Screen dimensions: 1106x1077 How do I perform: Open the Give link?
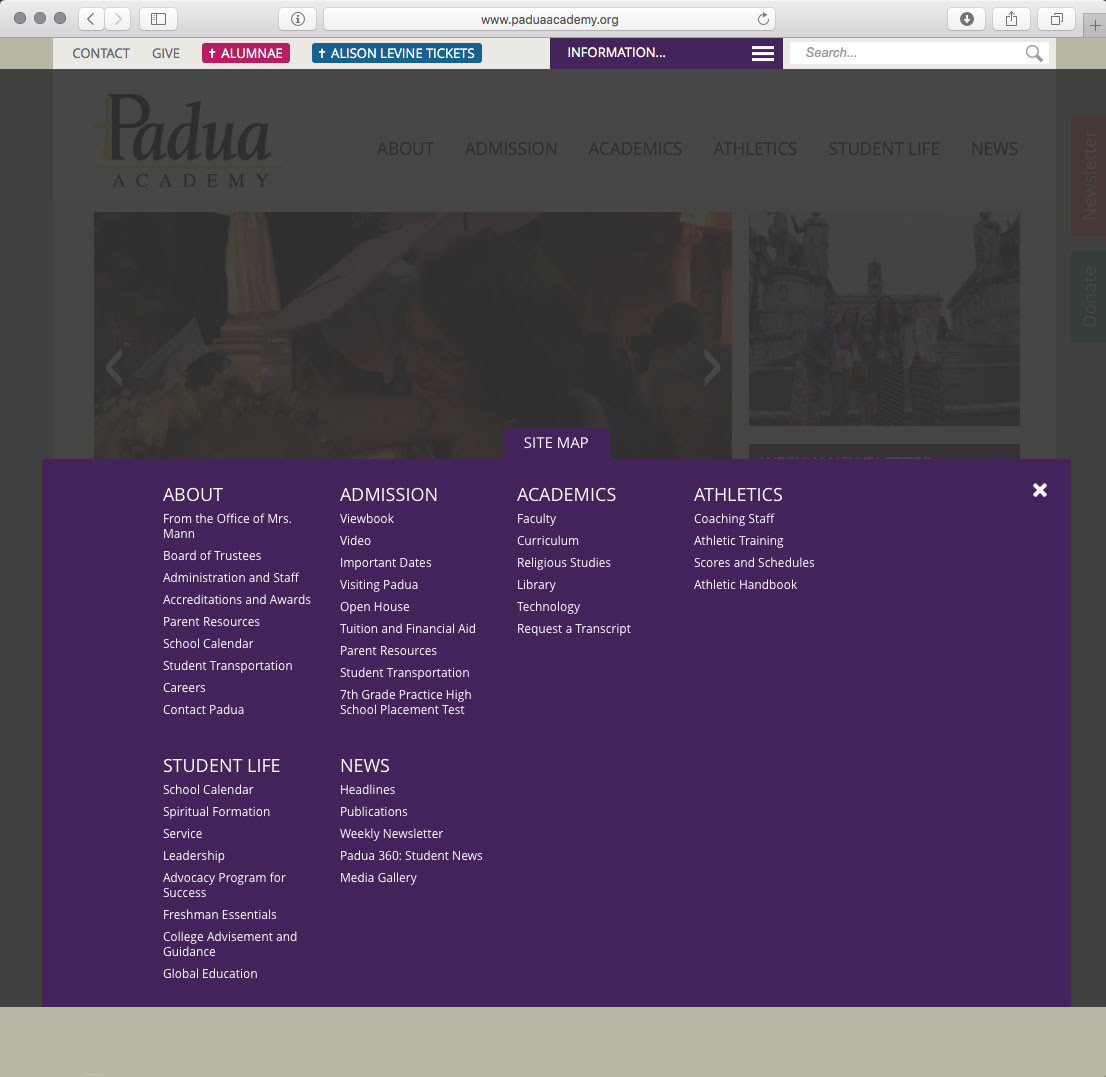[x=166, y=53]
